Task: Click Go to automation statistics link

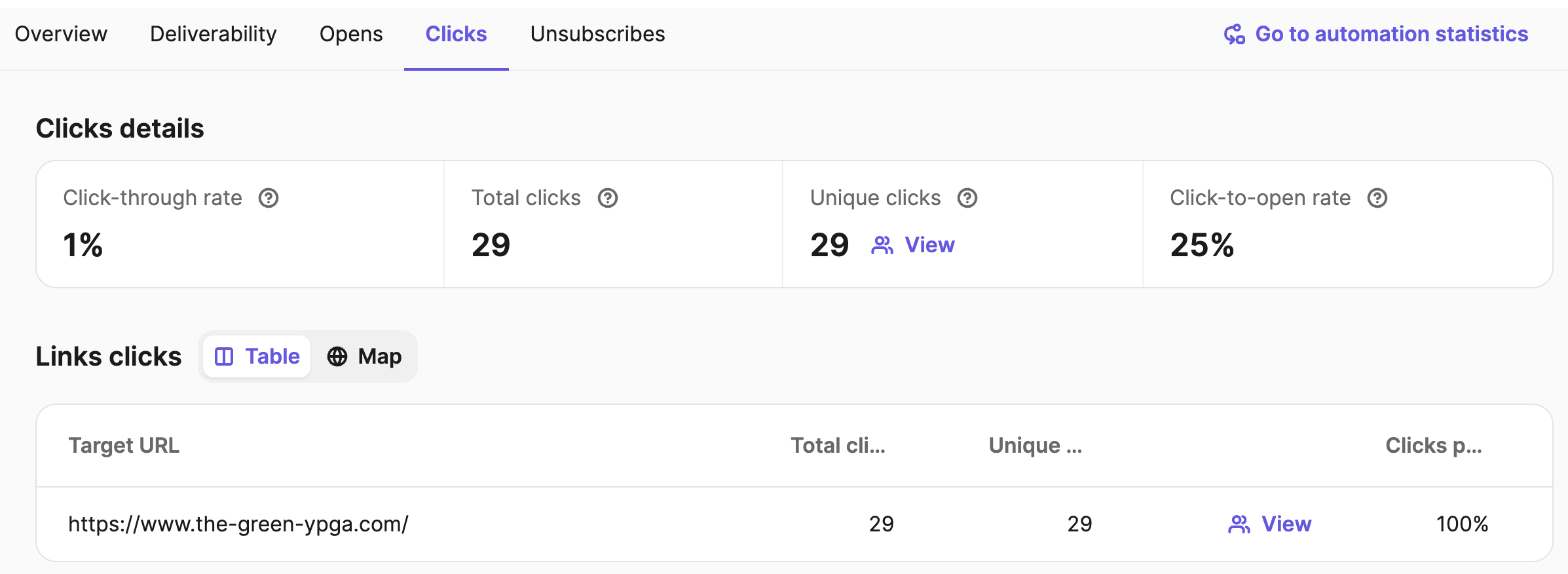Action: point(1391,34)
